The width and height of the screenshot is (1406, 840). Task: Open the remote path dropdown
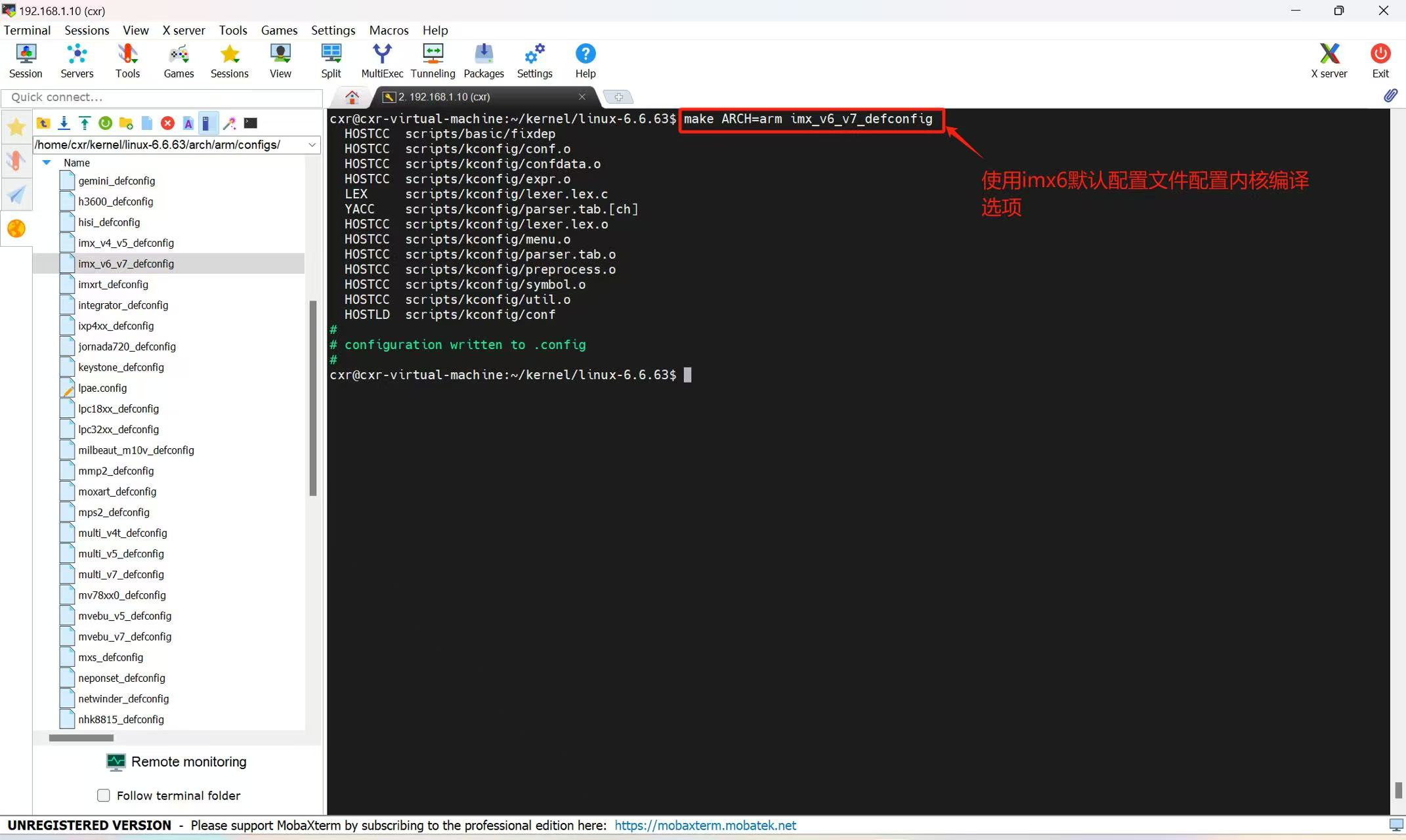coord(312,145)
